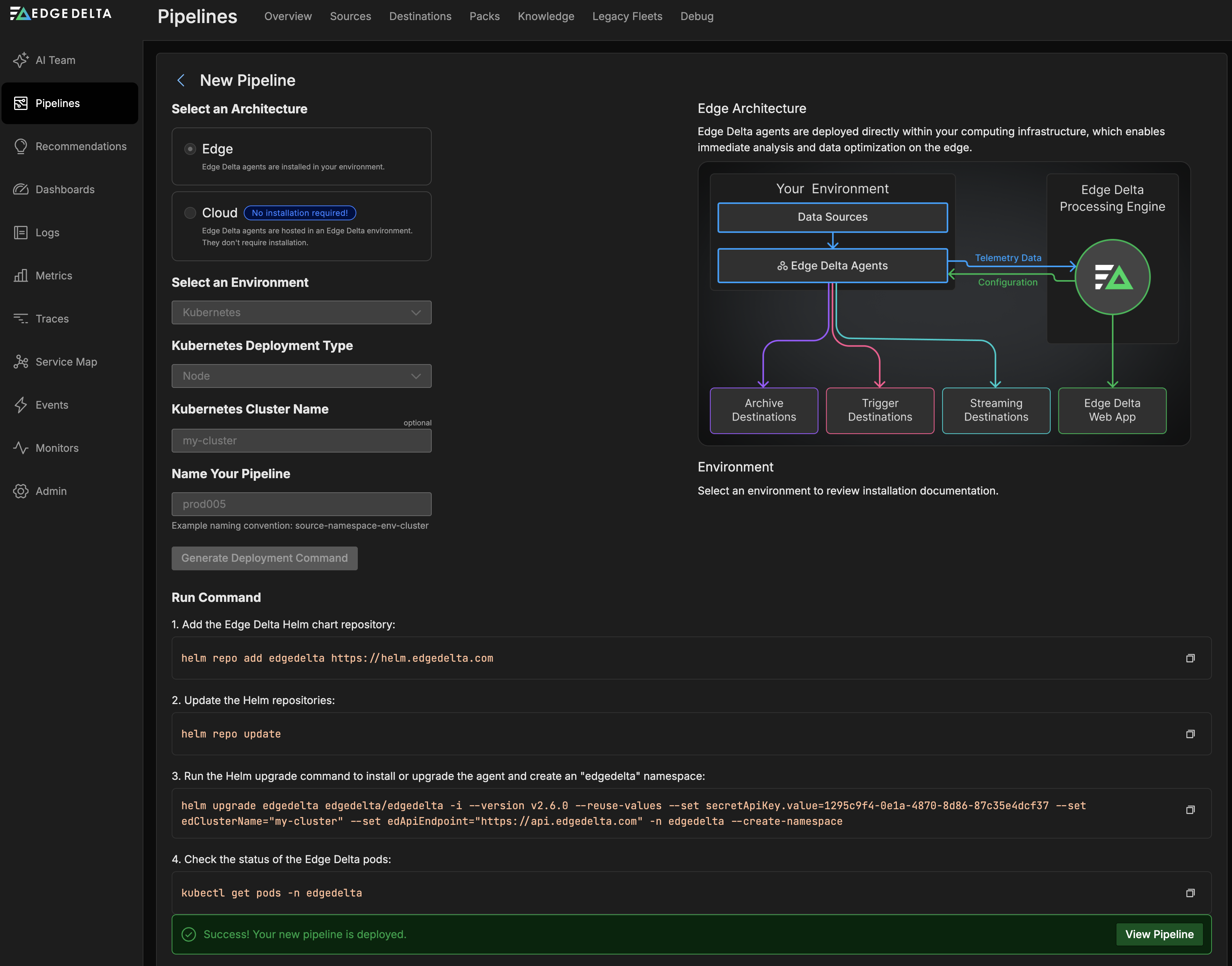Open the Node deployment type dropdown
Screen dimensions: 1232x966
click(301, 376)
